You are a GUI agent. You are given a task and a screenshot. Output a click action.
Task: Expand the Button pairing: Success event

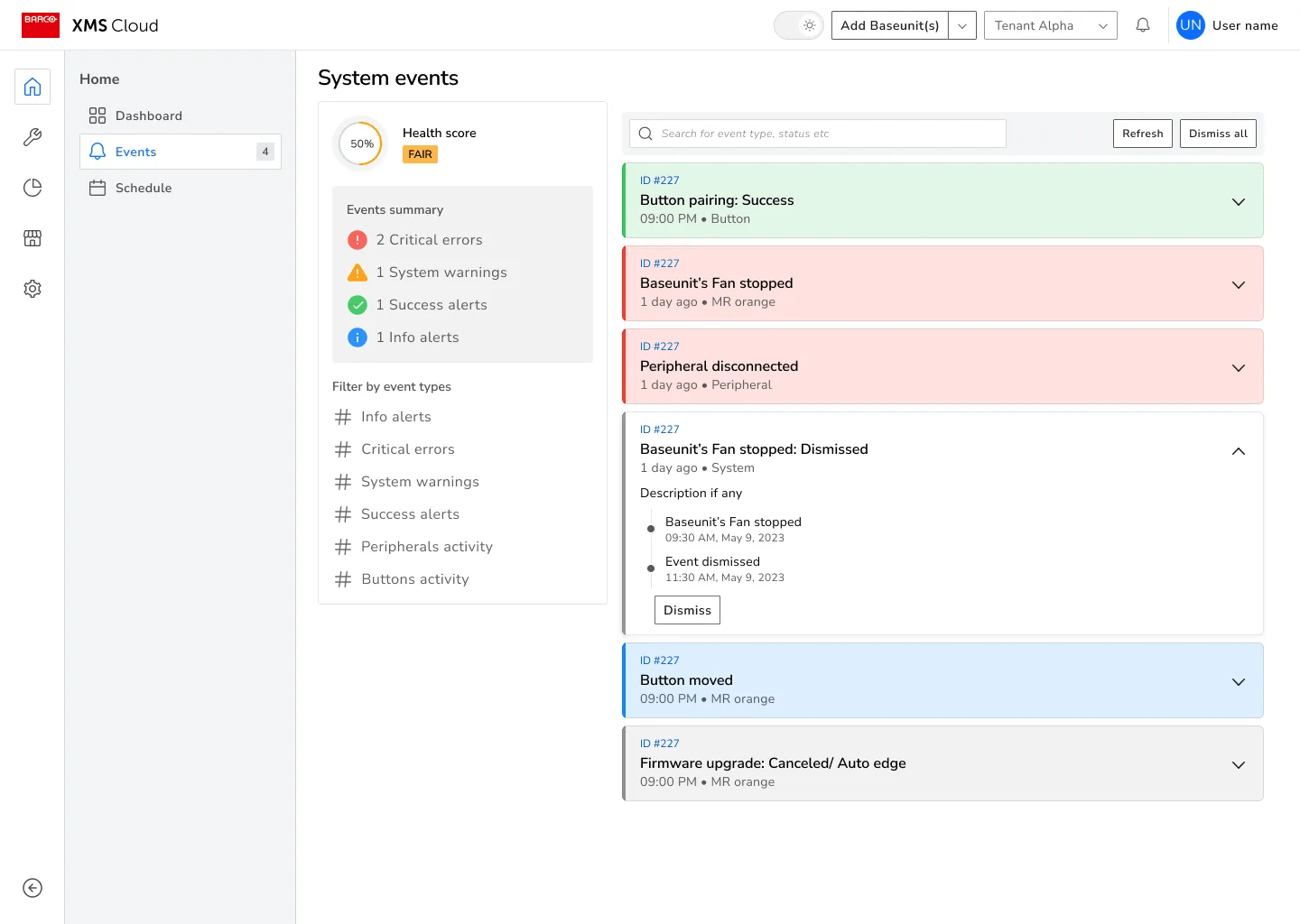click(x=1238, y=201)
